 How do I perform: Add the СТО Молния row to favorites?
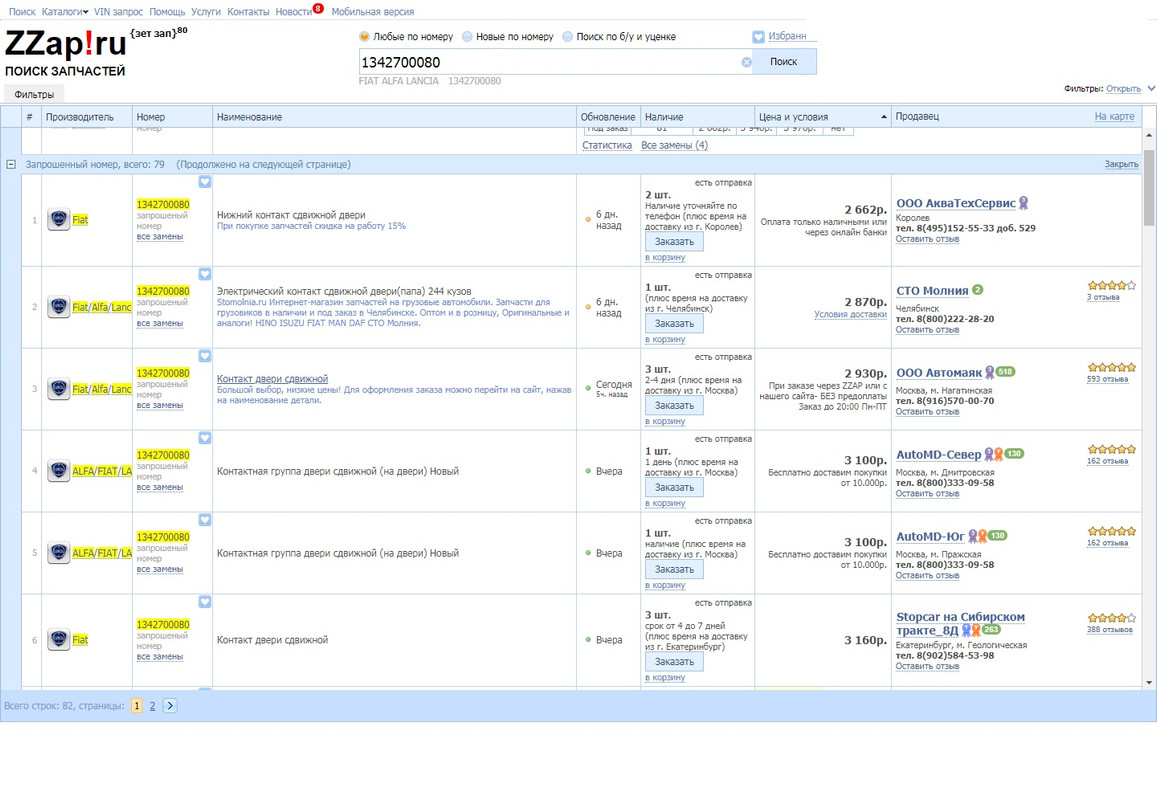point(204,274)
